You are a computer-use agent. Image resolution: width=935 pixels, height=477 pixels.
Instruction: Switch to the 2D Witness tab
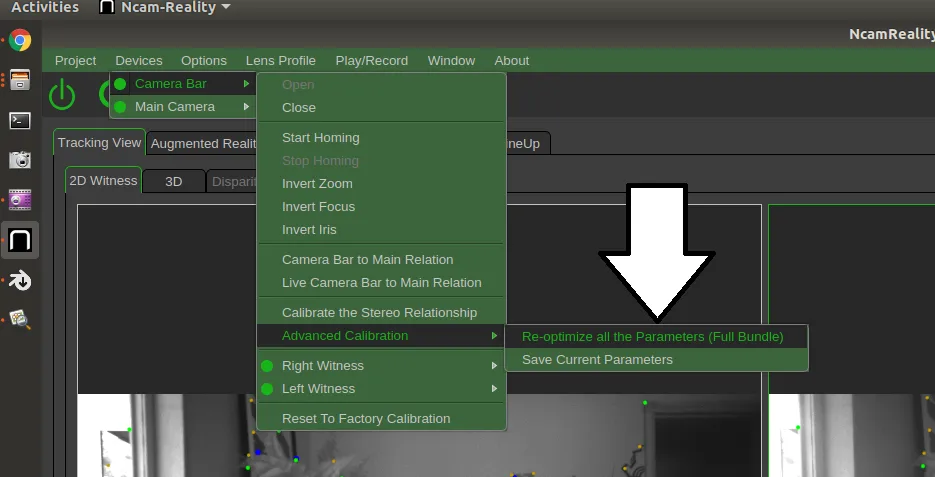tap(103, 181)
